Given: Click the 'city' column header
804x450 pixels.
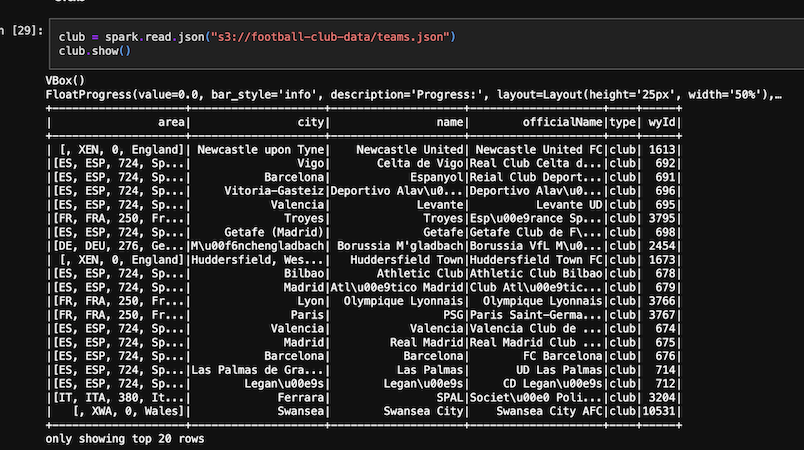Looking at the screenshot, I should pyautogui.click(x=310, y=122).
